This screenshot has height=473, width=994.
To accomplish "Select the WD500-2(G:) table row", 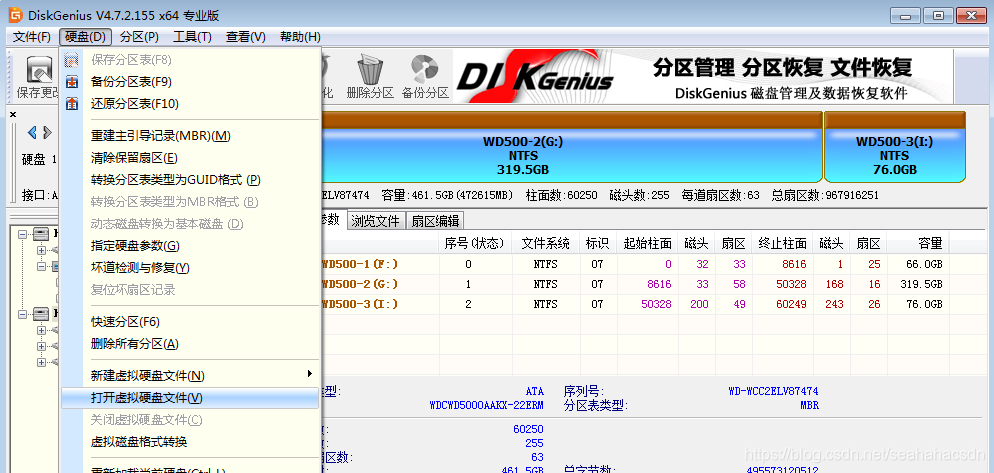I will [x=634, y=284].
